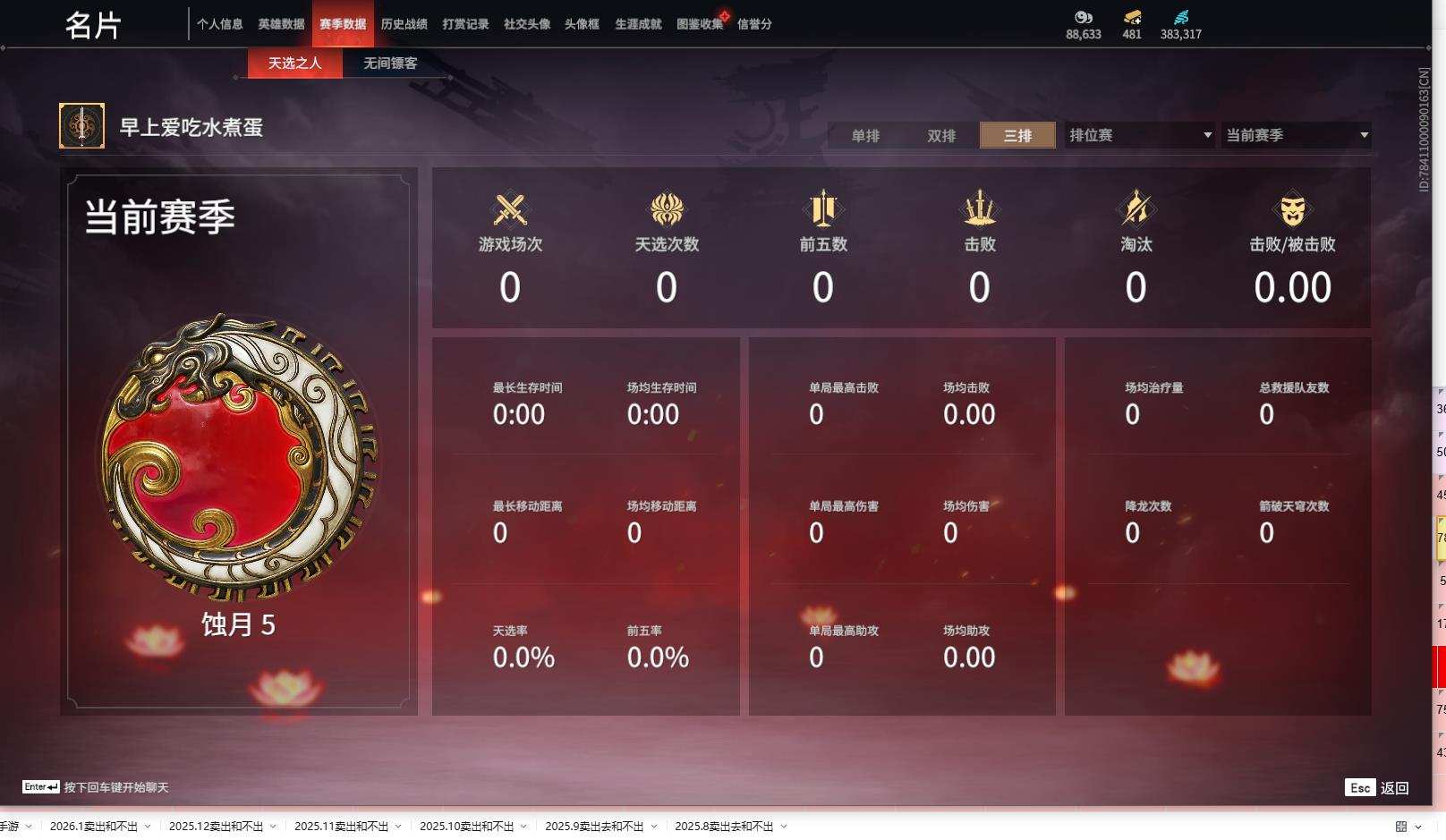
Task: Expand the 2026.1卖出和不出 sheet tab menu
Action: pos(148,827)
